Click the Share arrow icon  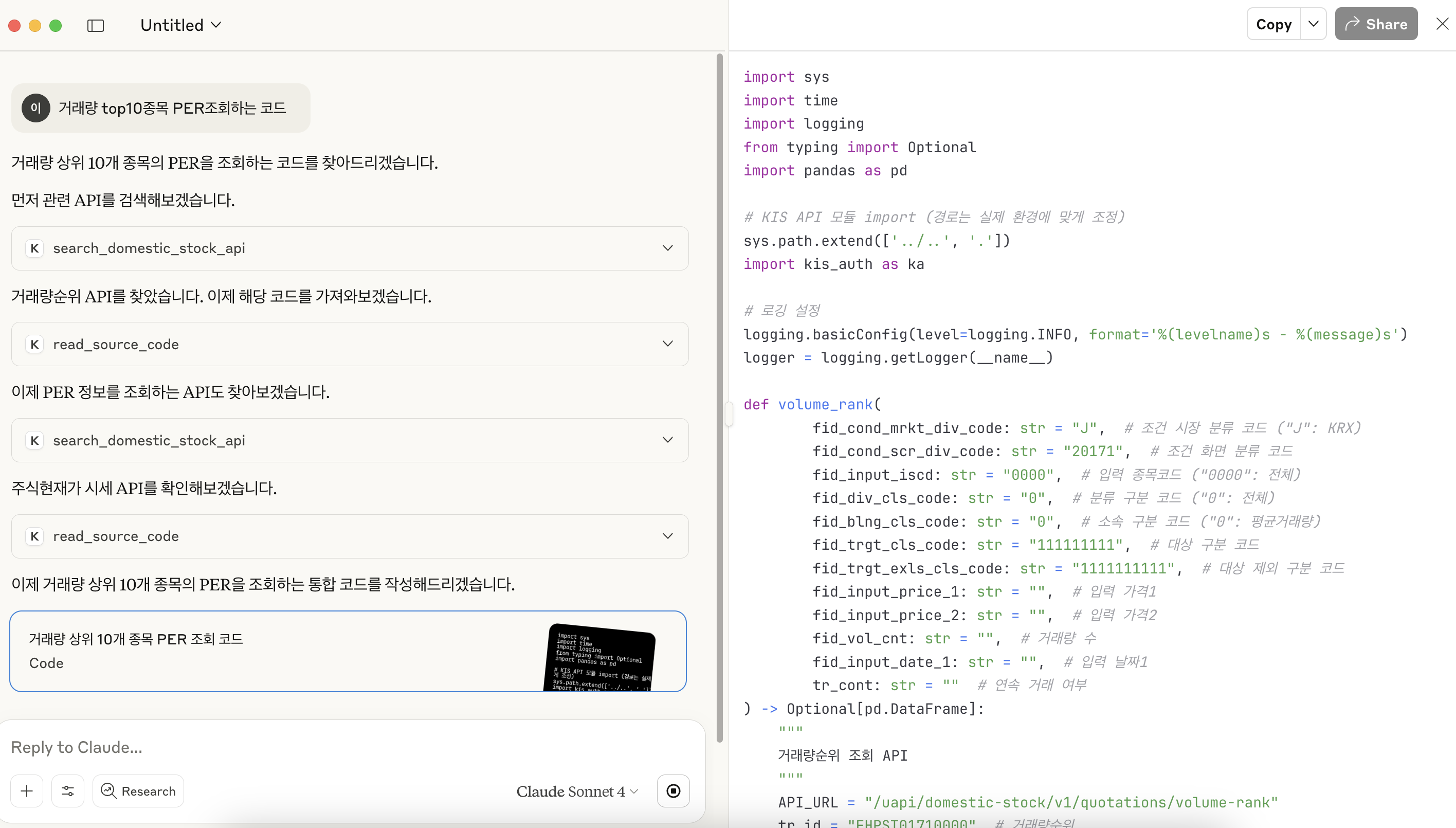[1352, 24]
